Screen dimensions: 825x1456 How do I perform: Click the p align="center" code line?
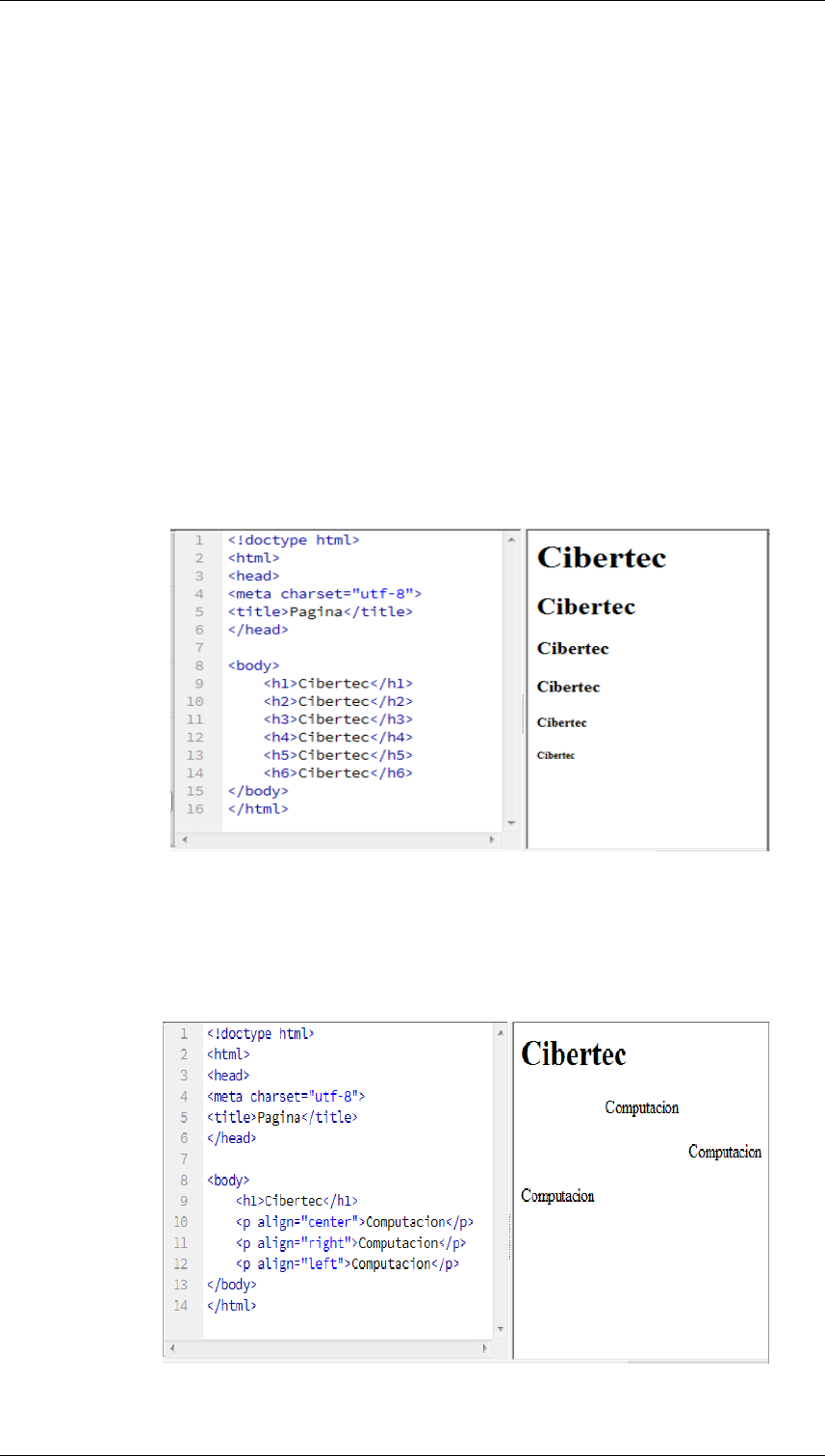click(354, 1222)
